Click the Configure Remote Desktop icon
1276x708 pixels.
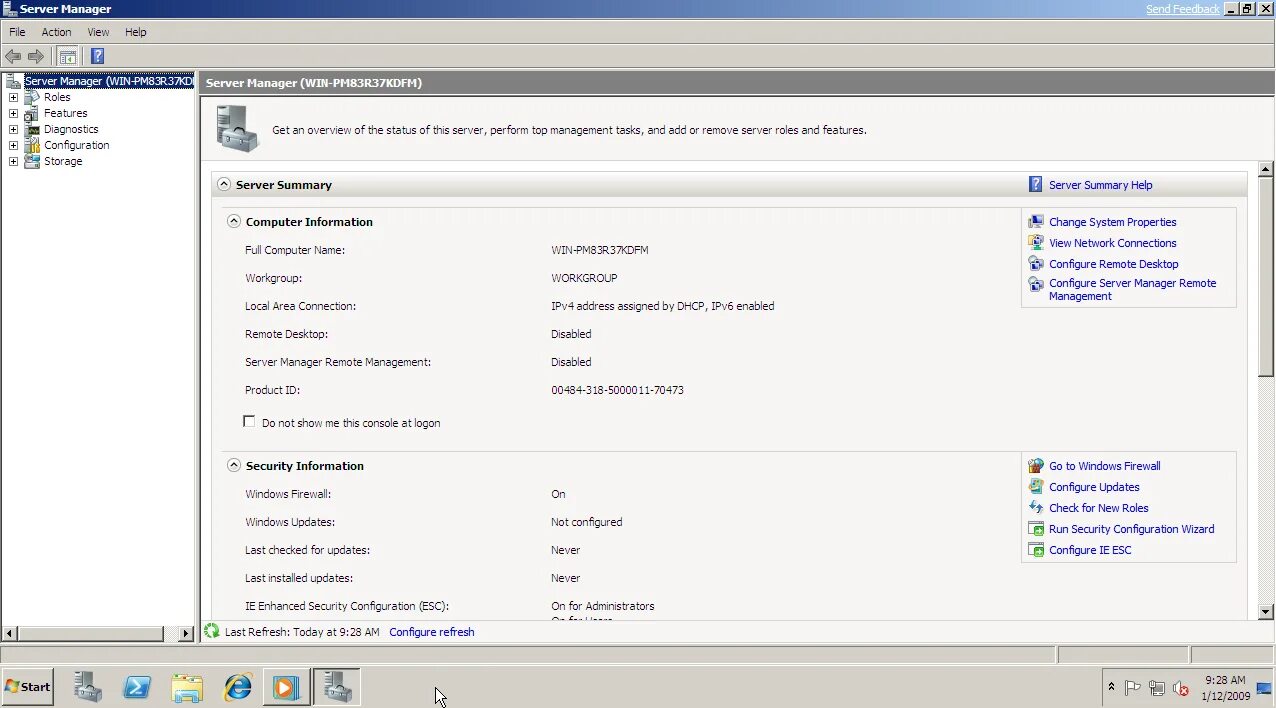point(1036,264)
